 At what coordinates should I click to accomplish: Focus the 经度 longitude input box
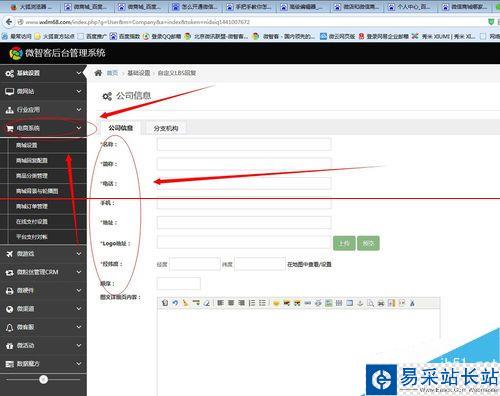[195, 264]
